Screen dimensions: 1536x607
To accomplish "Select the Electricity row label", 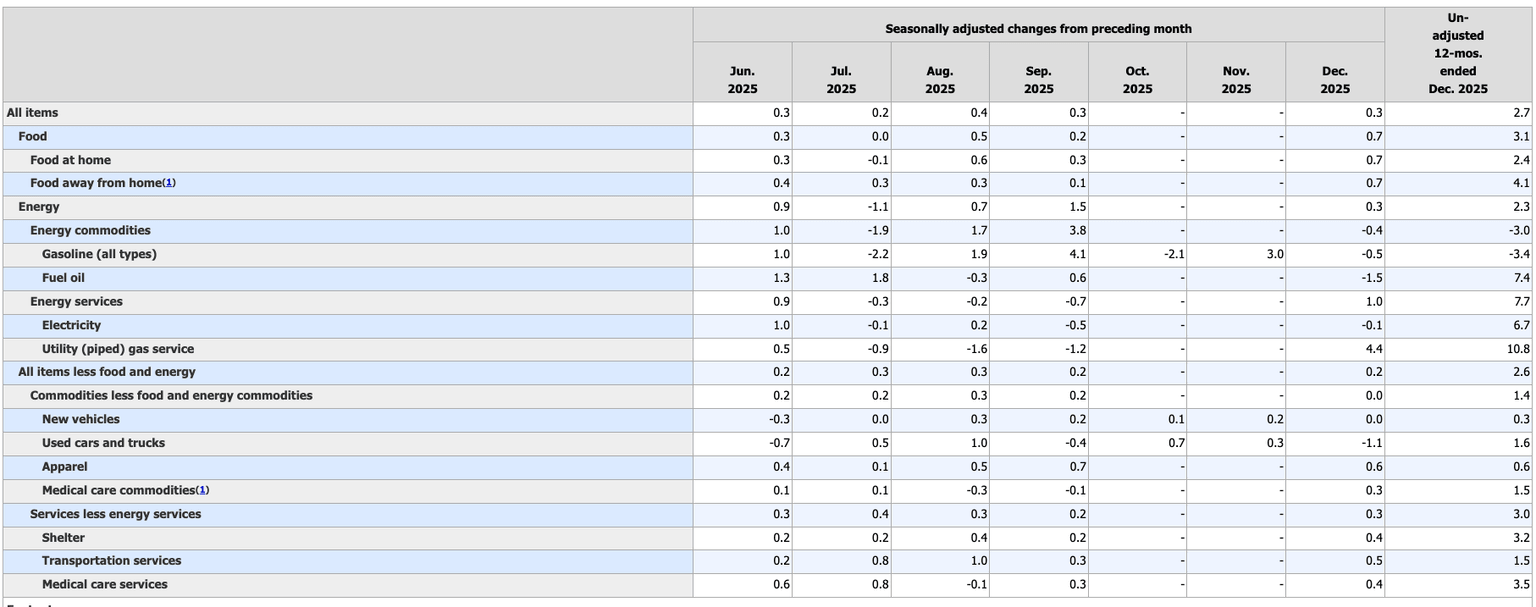I will coord(71,325).
